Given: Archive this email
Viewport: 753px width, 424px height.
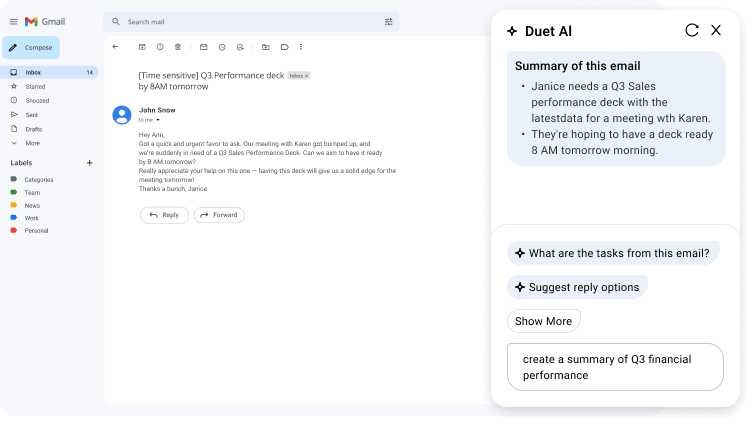Looking at the screenshot, I should pyautogui.click(x=142, y=47).
